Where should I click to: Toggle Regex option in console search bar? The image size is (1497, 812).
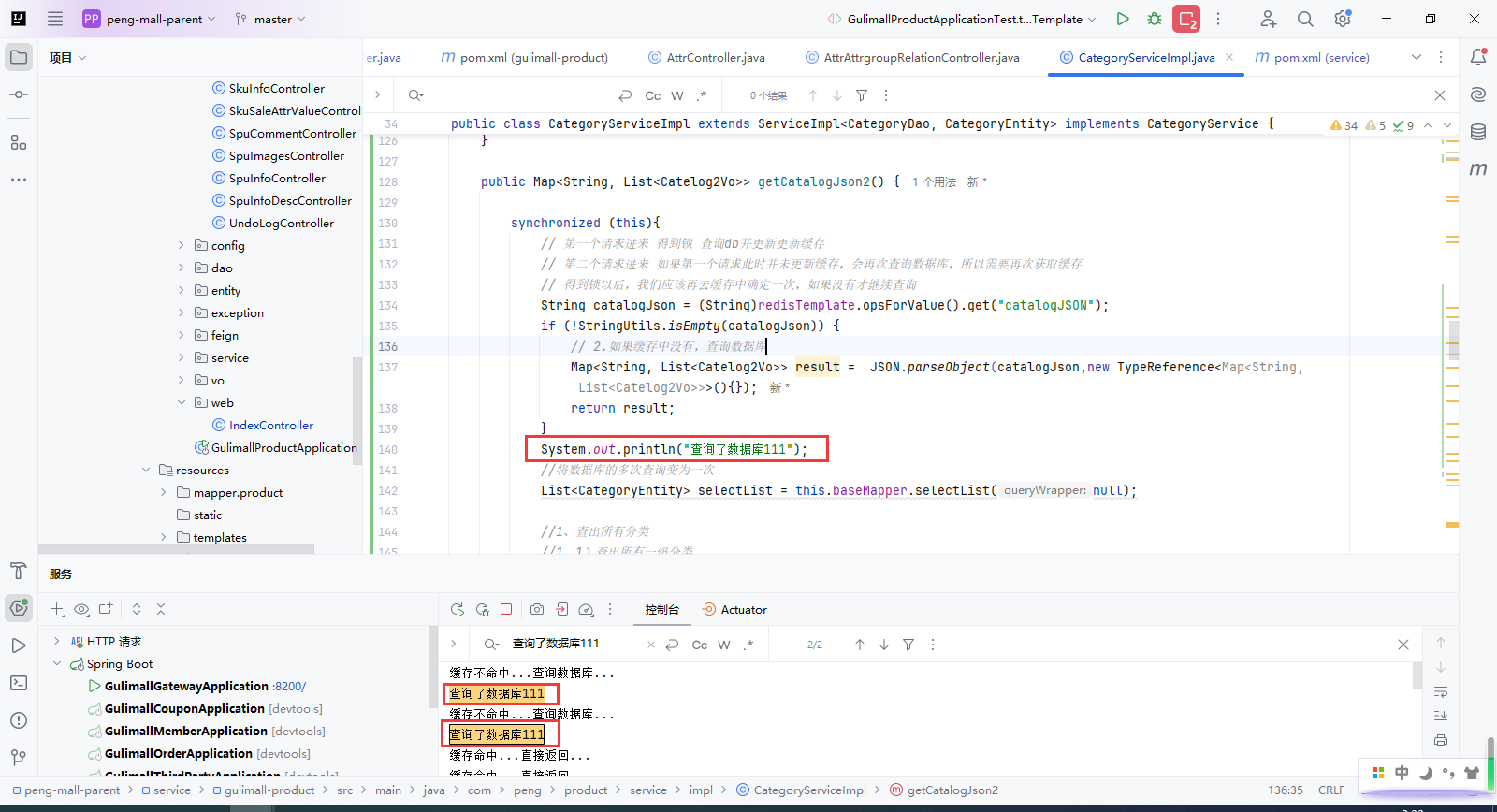[748, 645]
